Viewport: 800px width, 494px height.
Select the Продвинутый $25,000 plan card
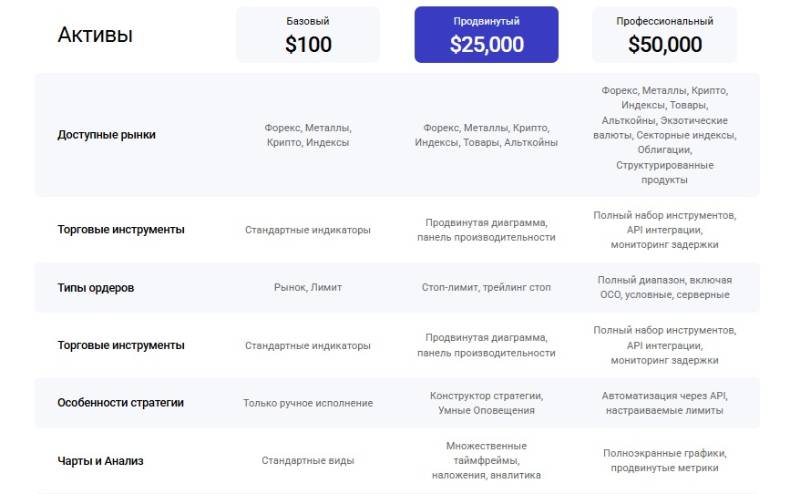pyautogui.click(x=486, y=35)
